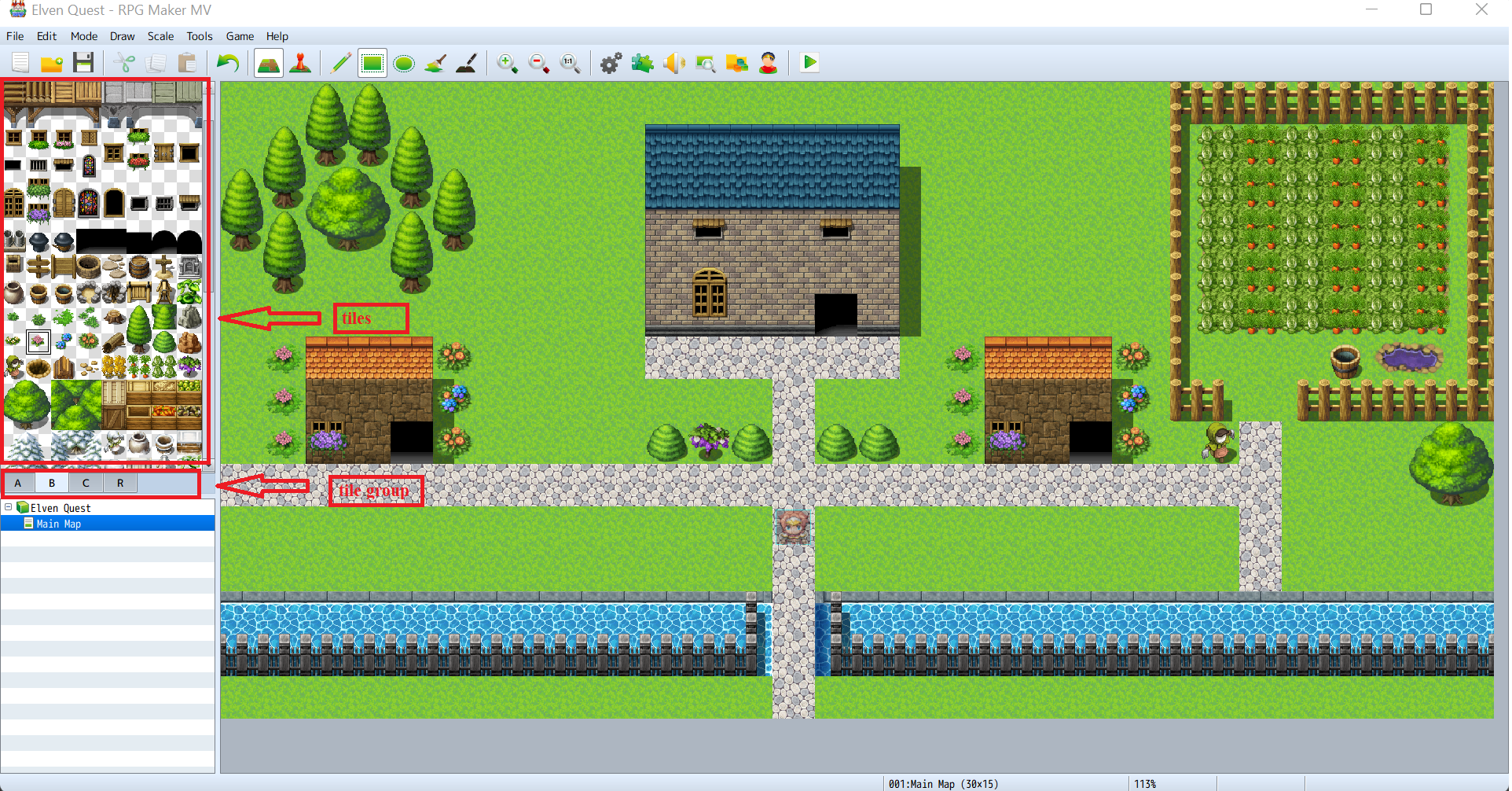Viewport: 1512px width, 791px height.
Task: Select the Pencil drawing tool
Action: click(x=340, y=63)
